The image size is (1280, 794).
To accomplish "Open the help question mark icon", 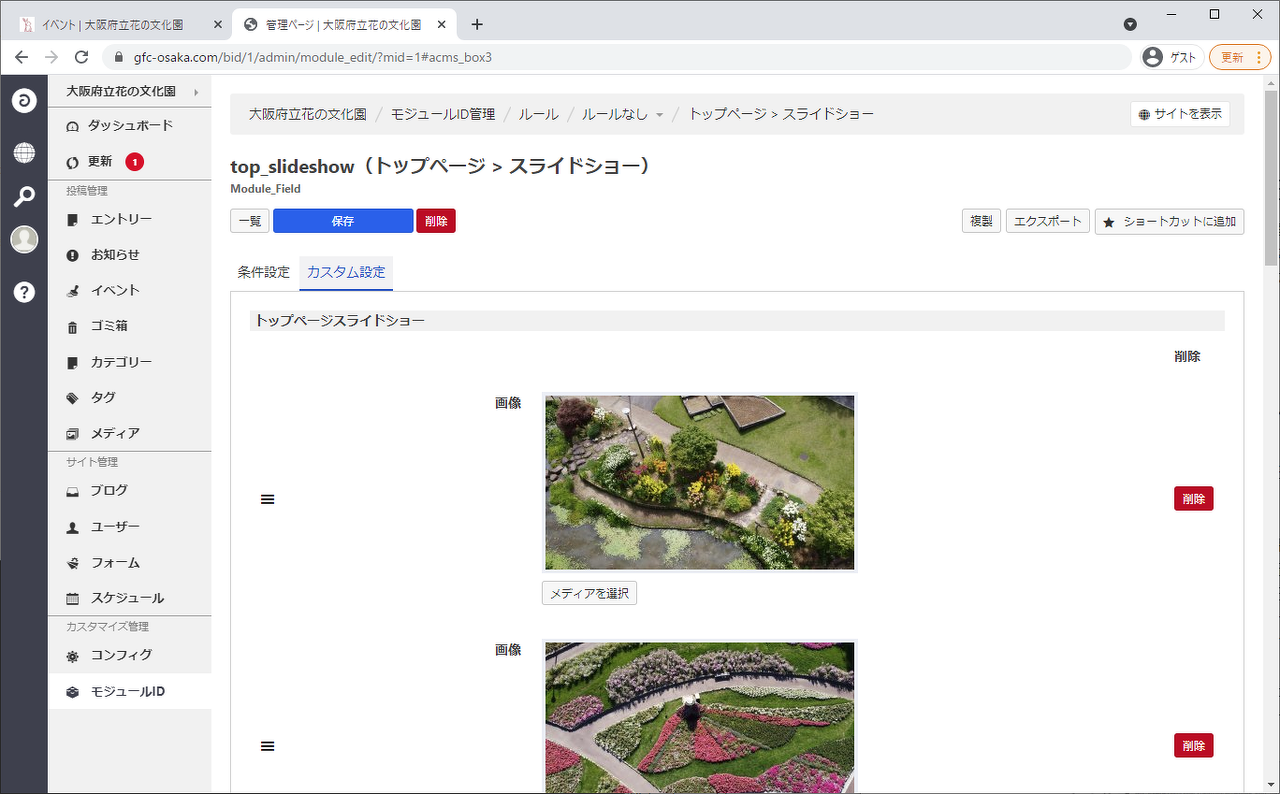I will pos(24,292).
